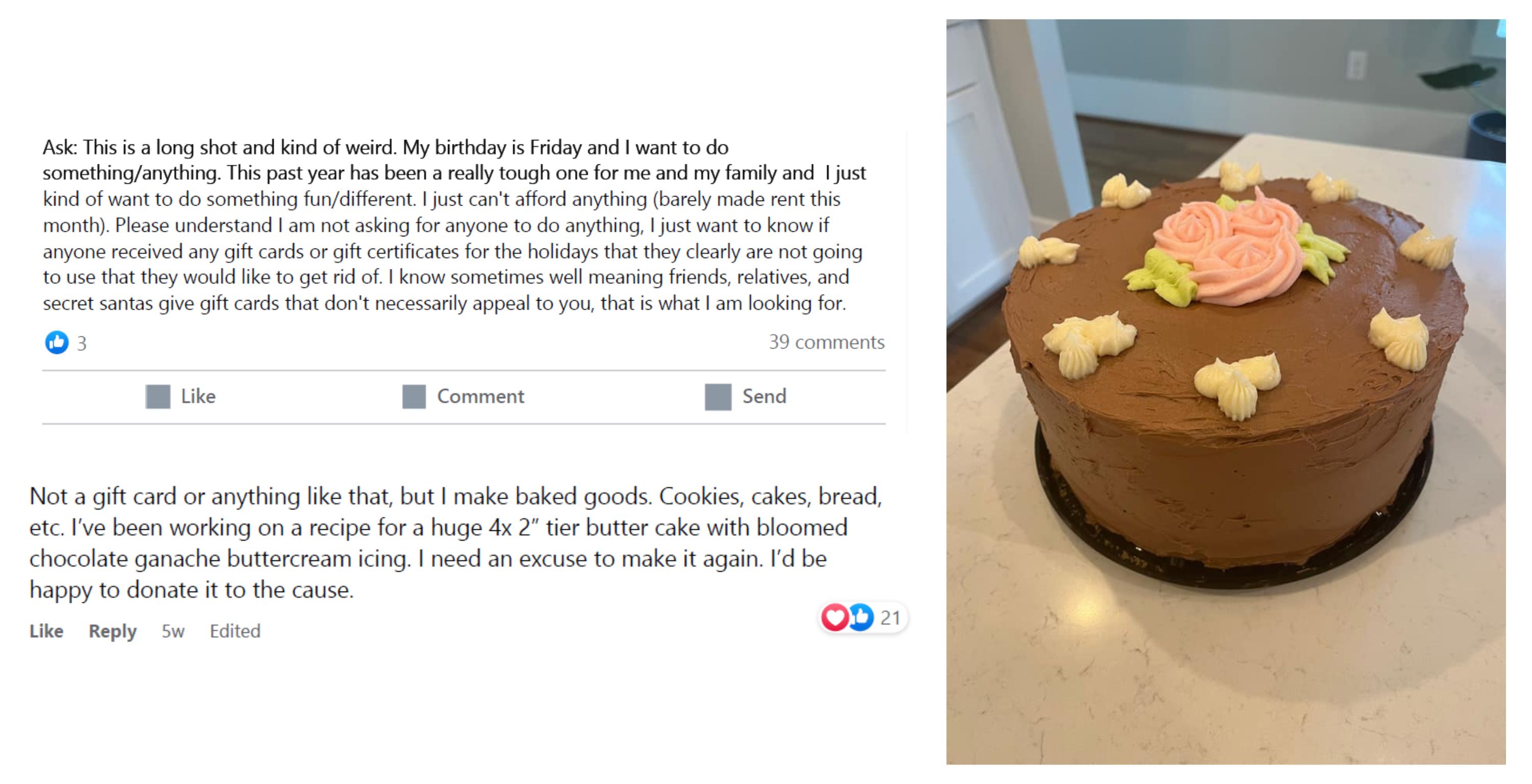Click the 5w timestamp on the comment

pyautogui.click(x=173, y=631)
